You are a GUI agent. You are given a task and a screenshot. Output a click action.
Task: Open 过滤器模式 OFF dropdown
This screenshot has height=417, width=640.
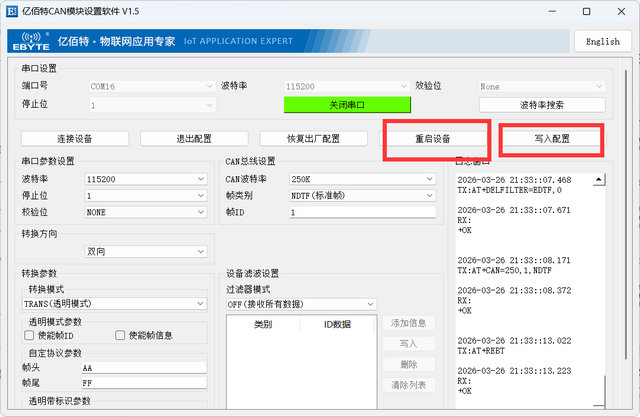301,304
